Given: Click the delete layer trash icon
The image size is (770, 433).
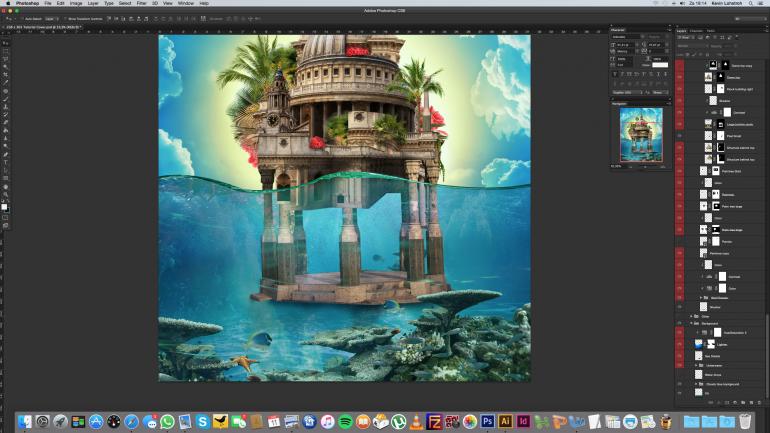Looking at the screenshot, I should pos(759,403).
